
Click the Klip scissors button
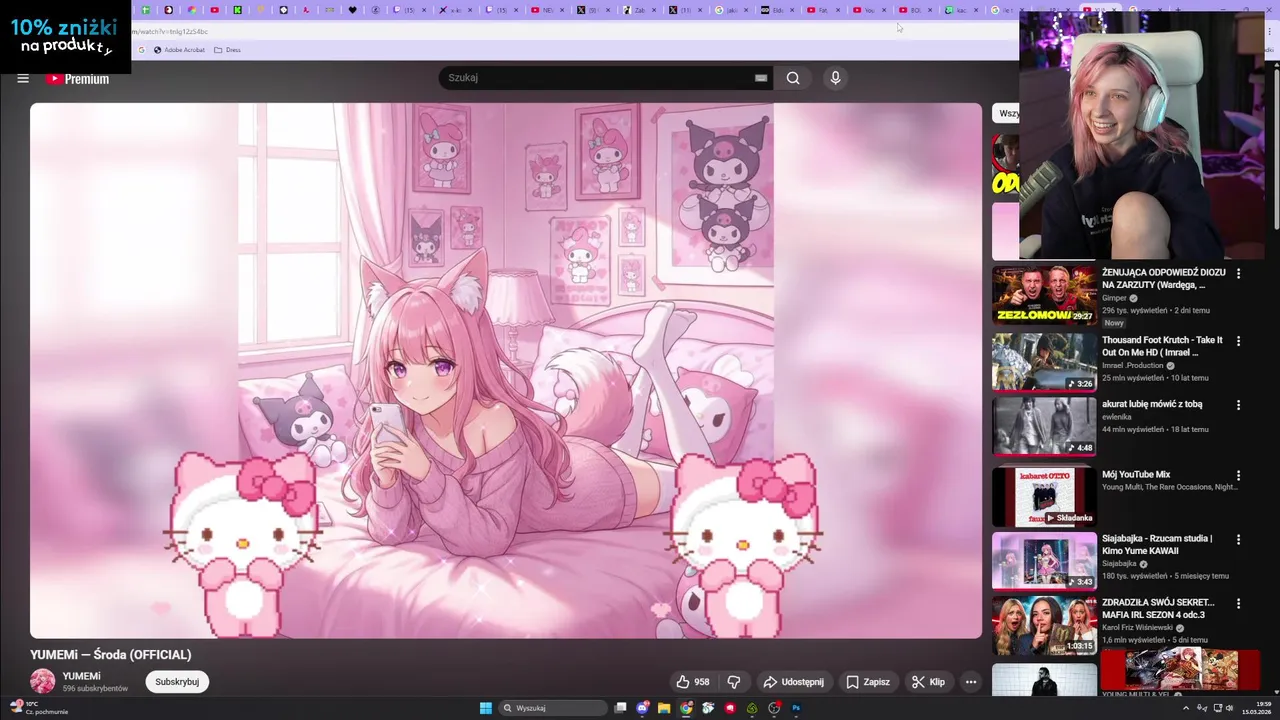[x=927, y=682]
